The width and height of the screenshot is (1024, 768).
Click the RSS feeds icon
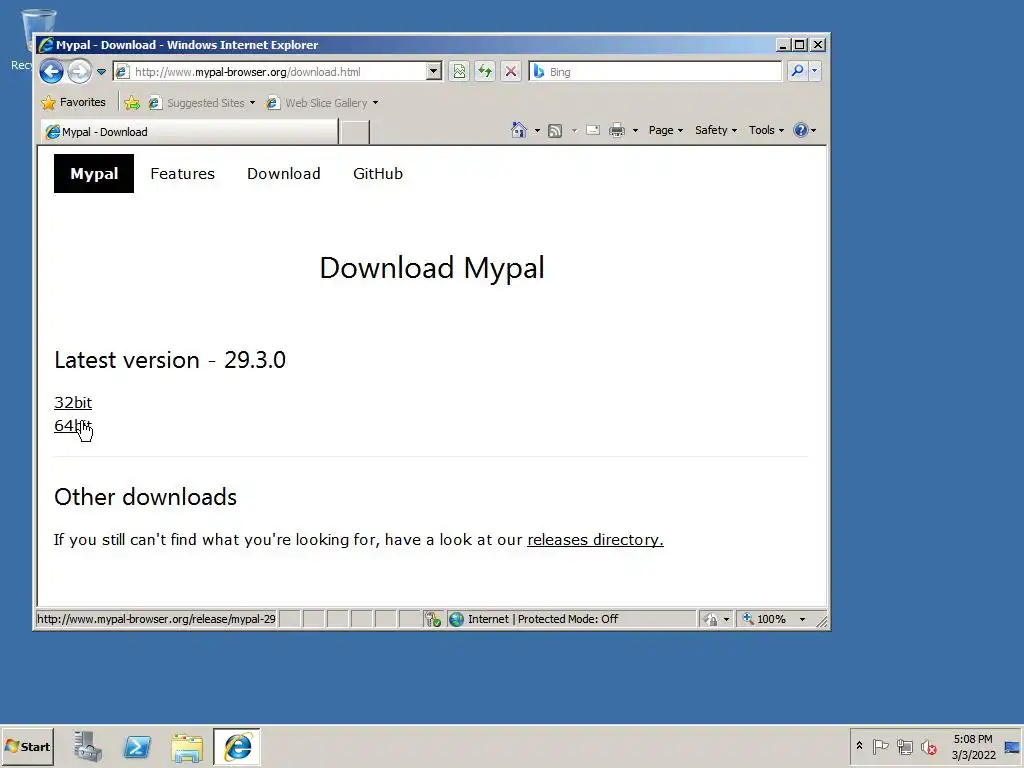click(x=554, y=131)
